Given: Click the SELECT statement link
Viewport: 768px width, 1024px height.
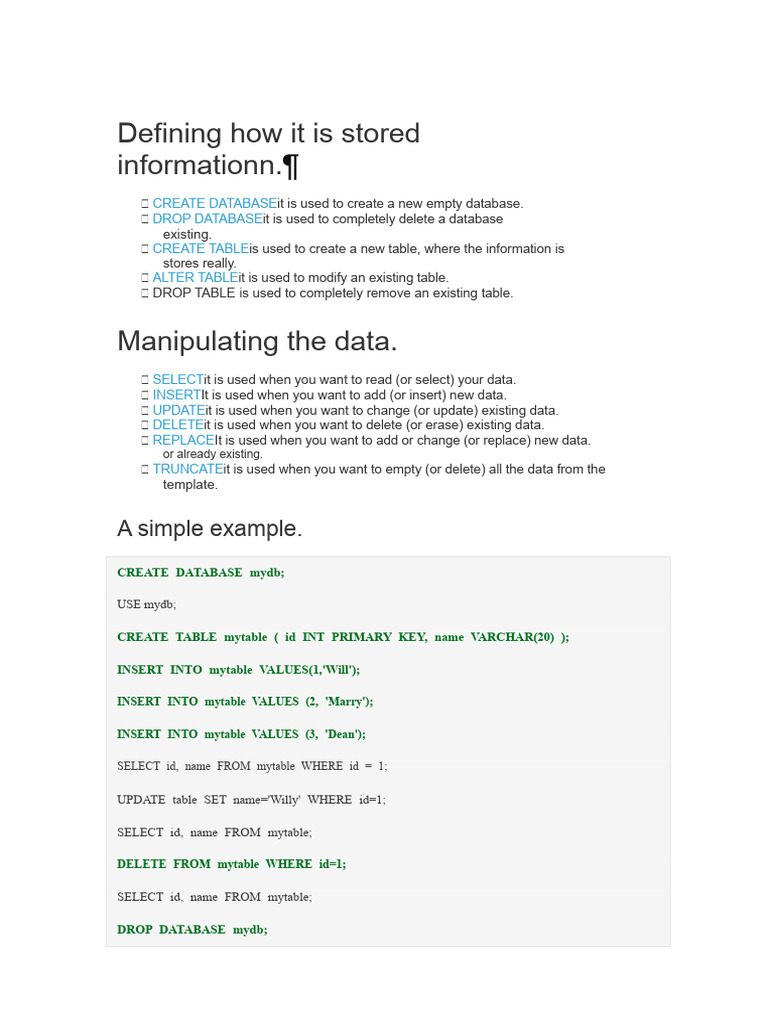Looking at the screenshot, I should click(177, 380).
